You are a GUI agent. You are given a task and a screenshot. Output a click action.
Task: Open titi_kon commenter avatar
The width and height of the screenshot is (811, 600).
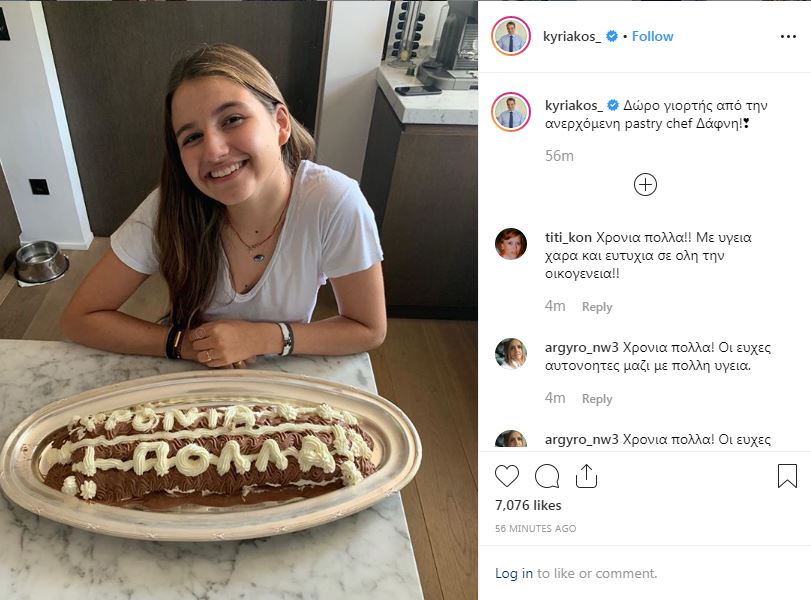(511, 244)
